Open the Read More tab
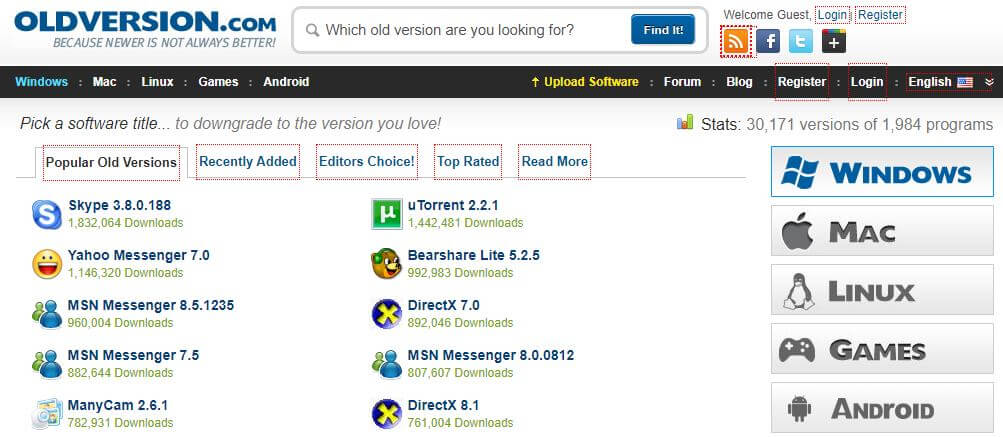 click(x=555, y=161)
